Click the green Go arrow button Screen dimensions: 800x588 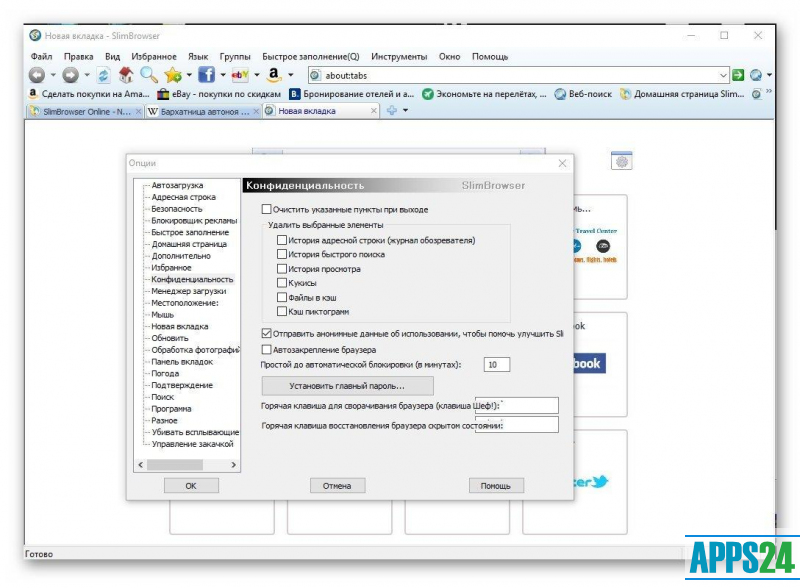[x=739, y=75]
